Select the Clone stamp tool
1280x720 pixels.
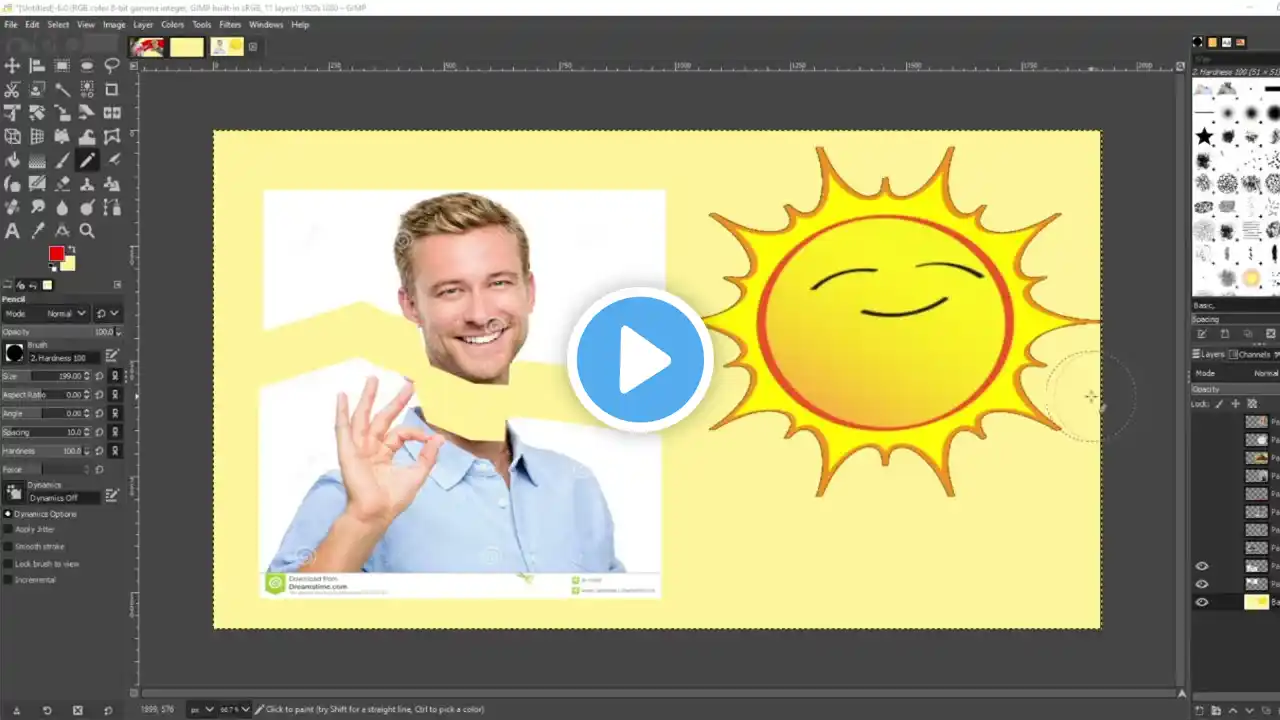pos(87,184)
